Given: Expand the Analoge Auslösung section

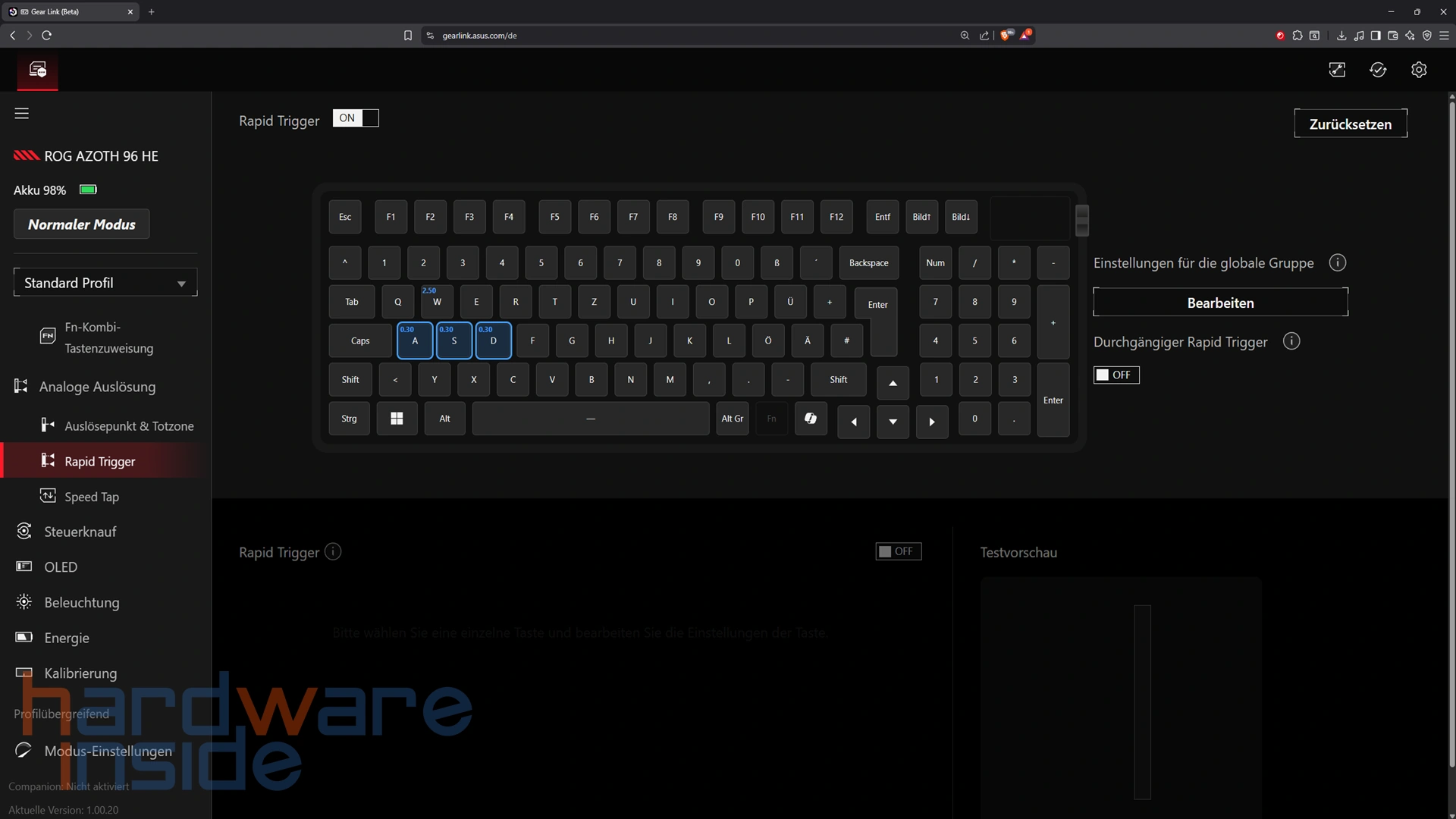Looking at the screenshot, I should [x=97, y=387].
